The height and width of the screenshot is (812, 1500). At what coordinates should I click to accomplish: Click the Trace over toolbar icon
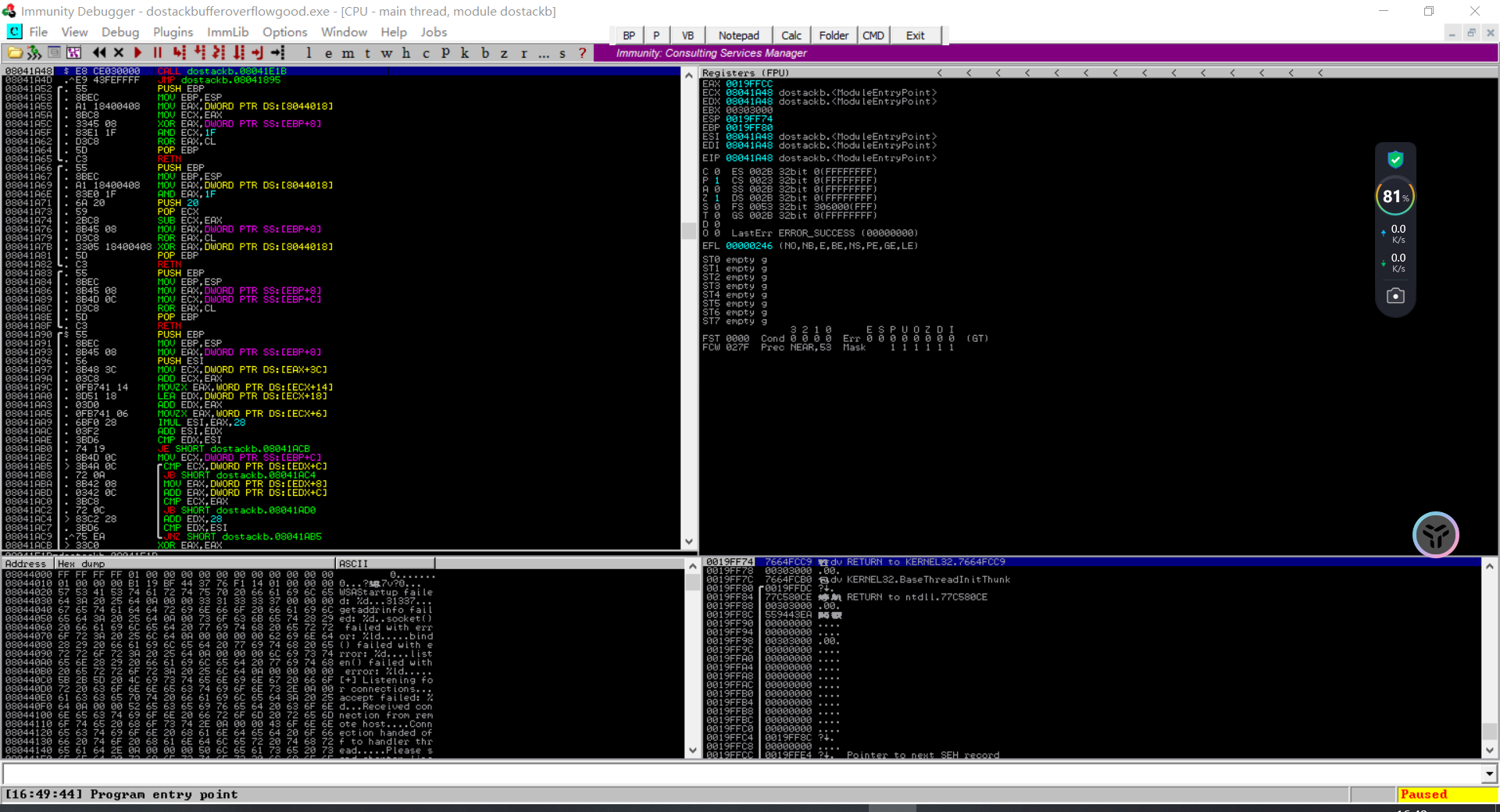pyautogui.click(x=238, y=52)
